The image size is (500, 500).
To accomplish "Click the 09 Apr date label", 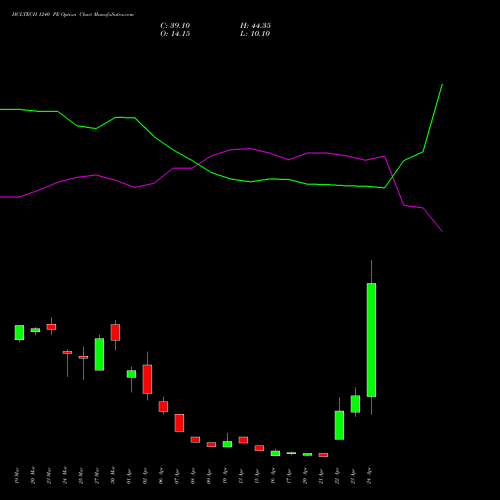I will coord(209,476).
